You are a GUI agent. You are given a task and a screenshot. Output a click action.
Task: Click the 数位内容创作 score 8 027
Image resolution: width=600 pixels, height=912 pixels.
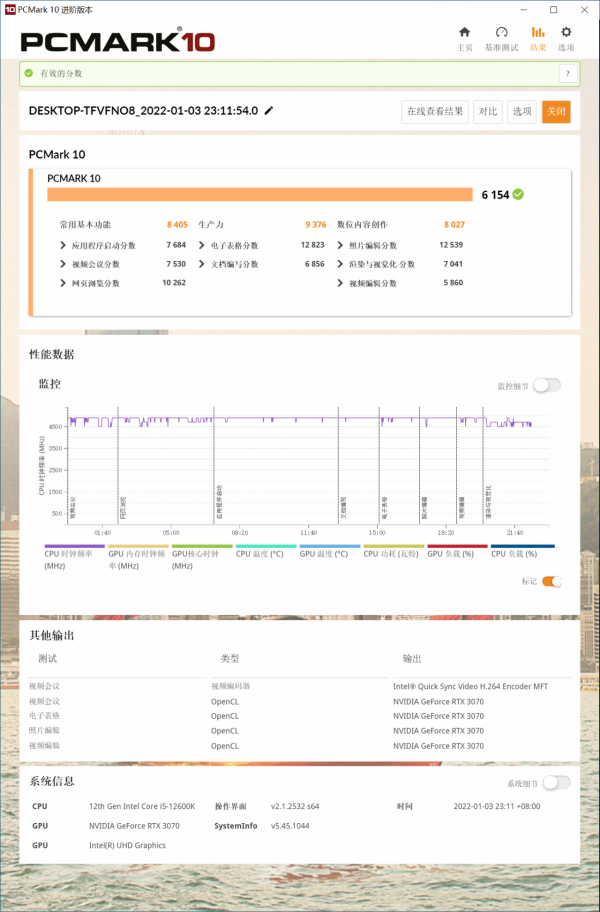click(454, 225)
